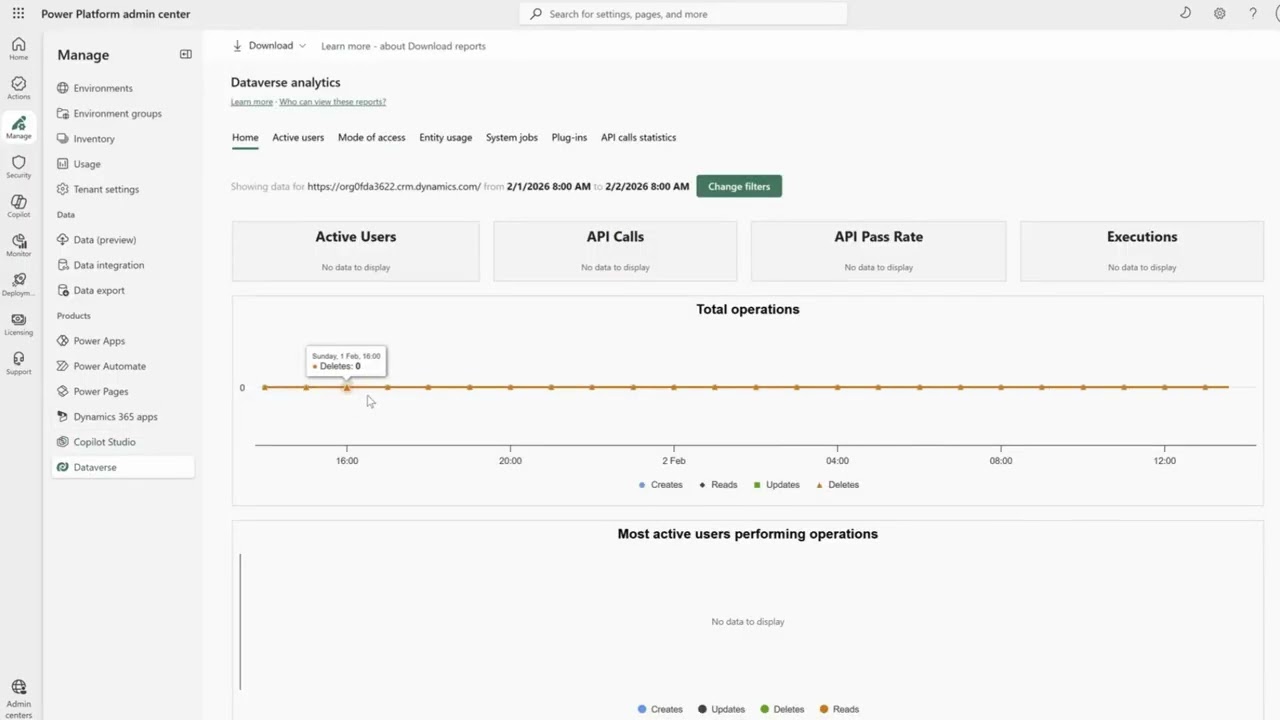Open Inventory page
Image resolution: width=1280 pixels, height=720 pixels.
(x=123, y=139)
